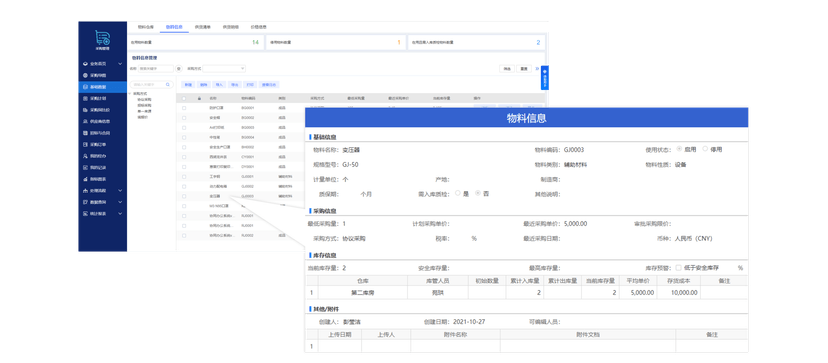Tick the checkbox for row BG0002
The height and width of the screenshot is (363, 828).
point(184,117)
